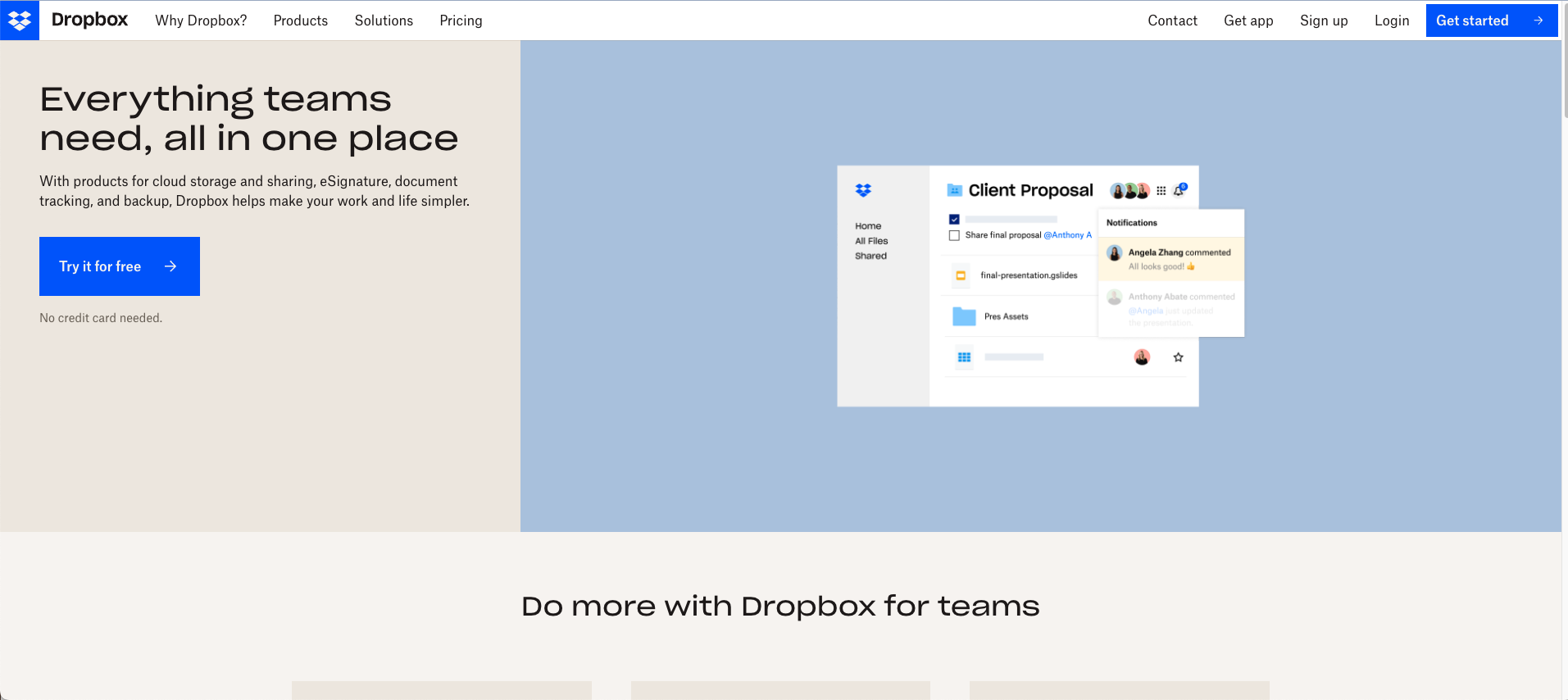Open the Contact page
Screen dimensions: 1568x700
(1172, 20)
